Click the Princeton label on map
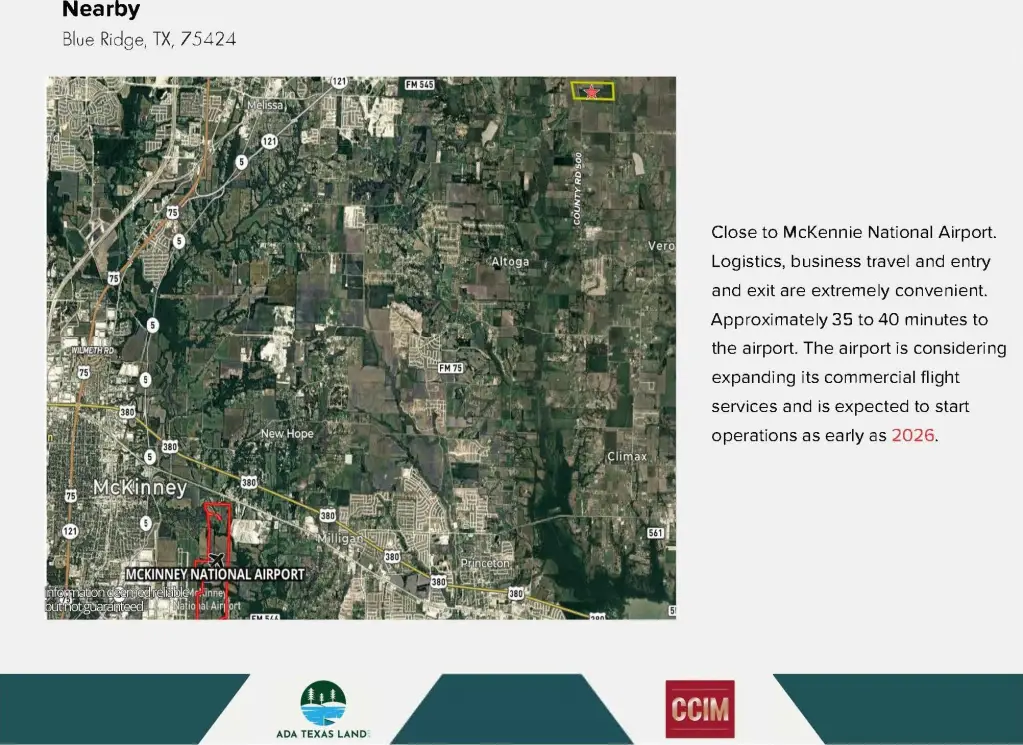 click(485, 562)
